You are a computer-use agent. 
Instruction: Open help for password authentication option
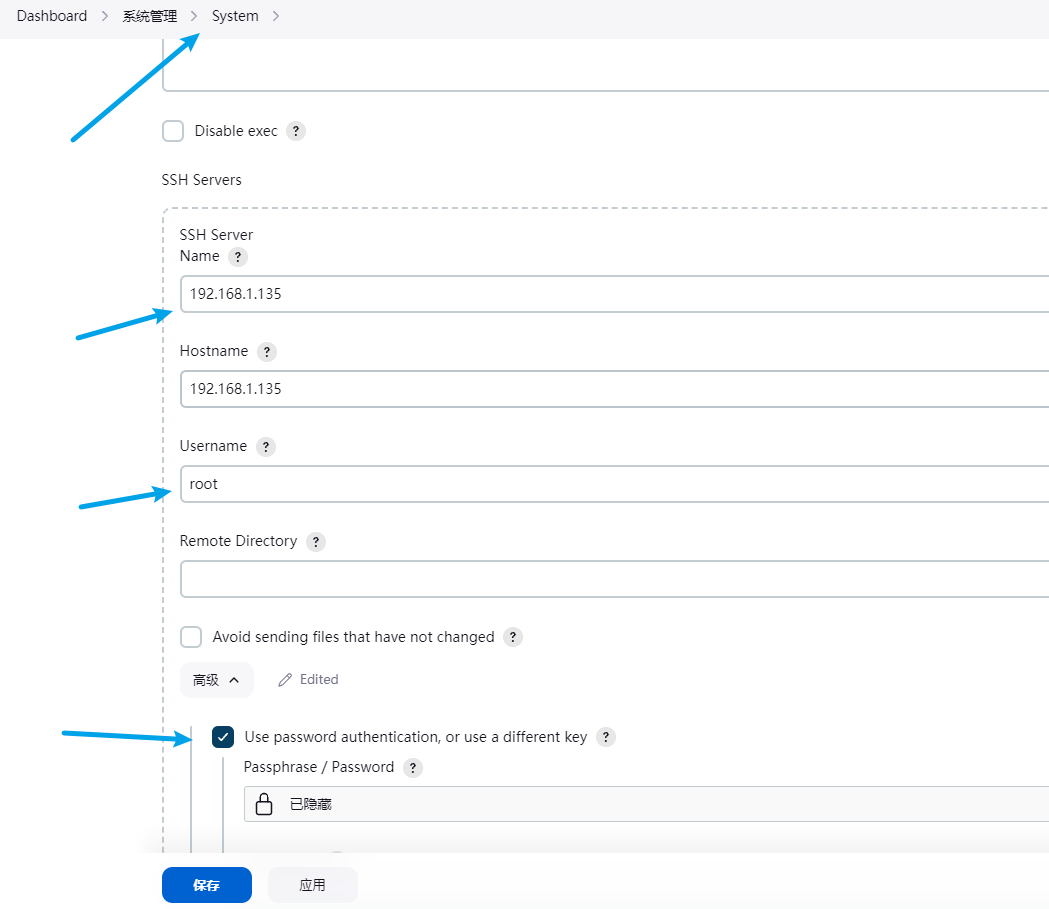click(x=605, y=737)
